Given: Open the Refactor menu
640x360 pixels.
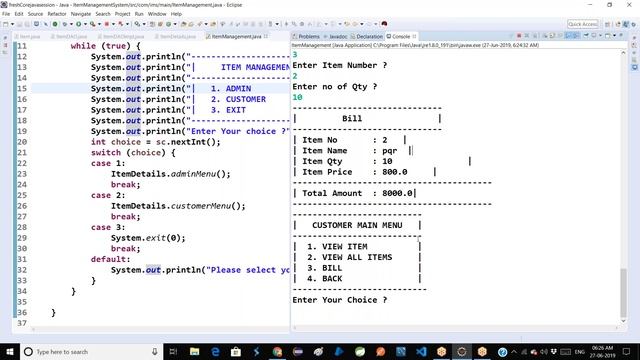Looking at the screenshot, I should 57,14.
